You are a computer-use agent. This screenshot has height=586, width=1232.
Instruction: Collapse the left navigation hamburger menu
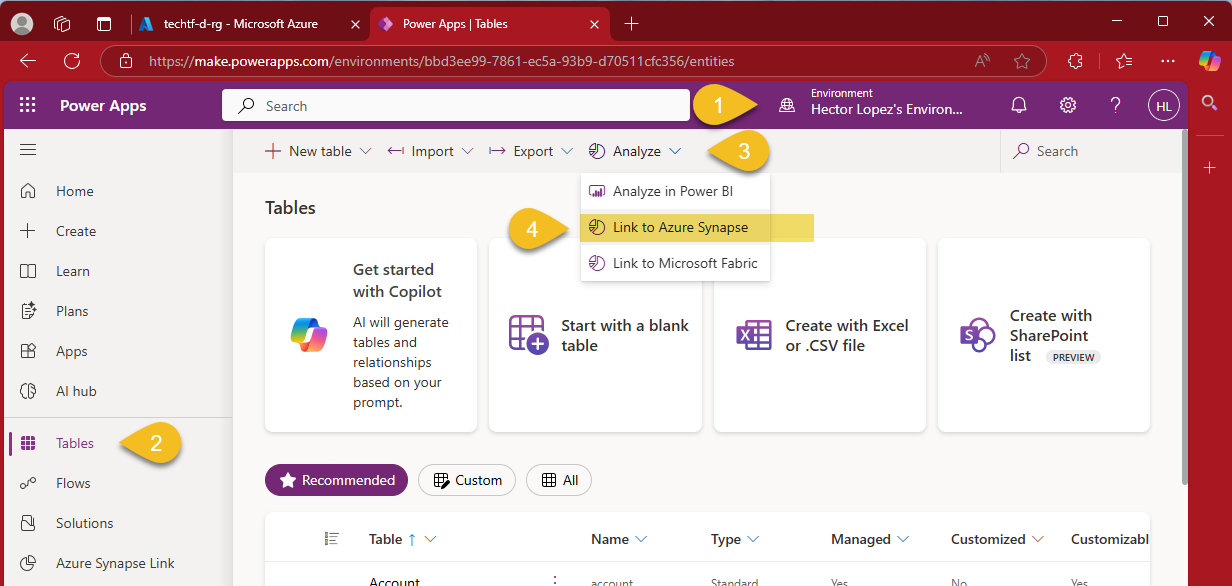[28, 150]
